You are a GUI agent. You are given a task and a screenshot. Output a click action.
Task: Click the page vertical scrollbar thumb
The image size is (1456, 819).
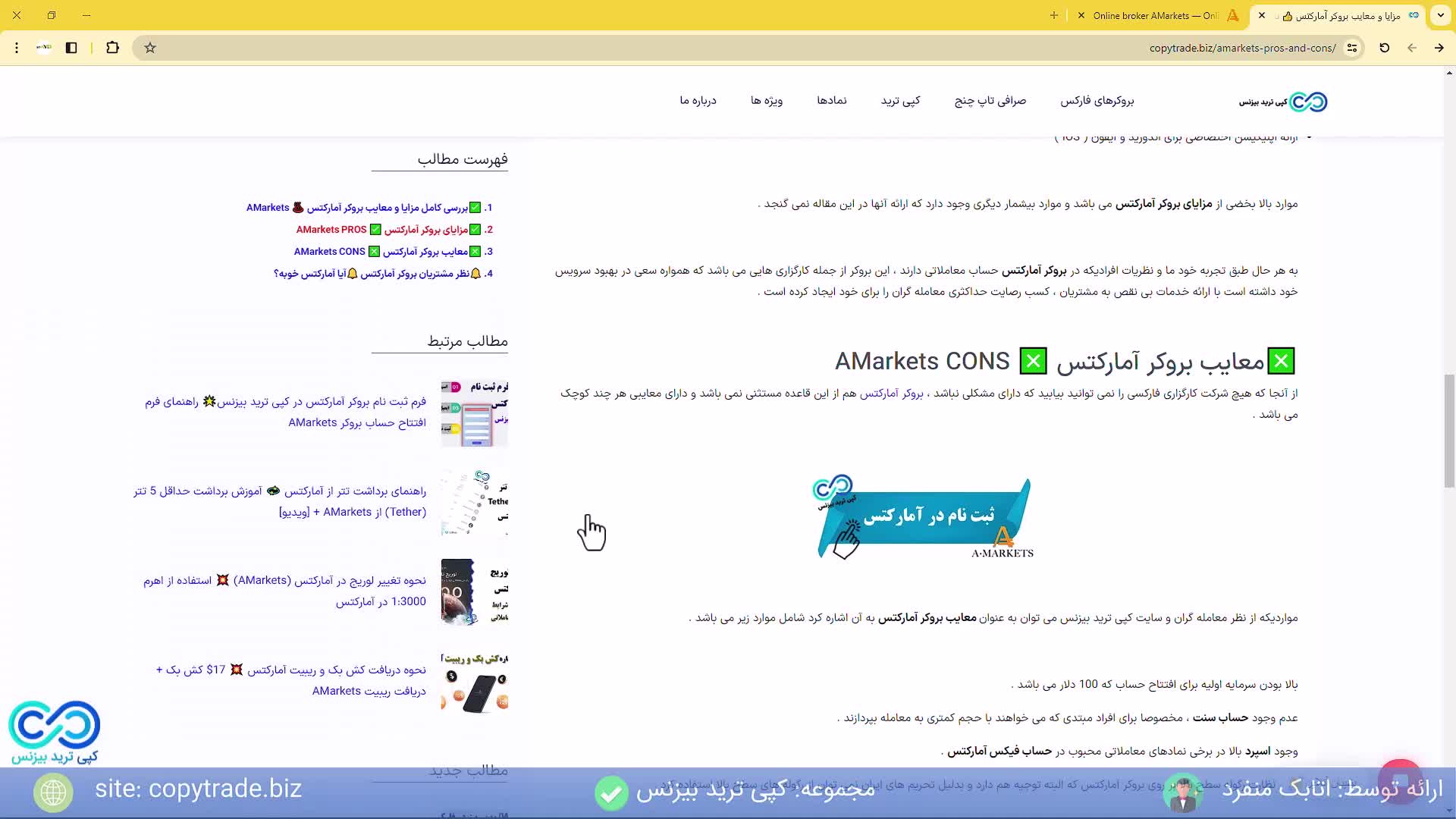(x=1448, y=431)
